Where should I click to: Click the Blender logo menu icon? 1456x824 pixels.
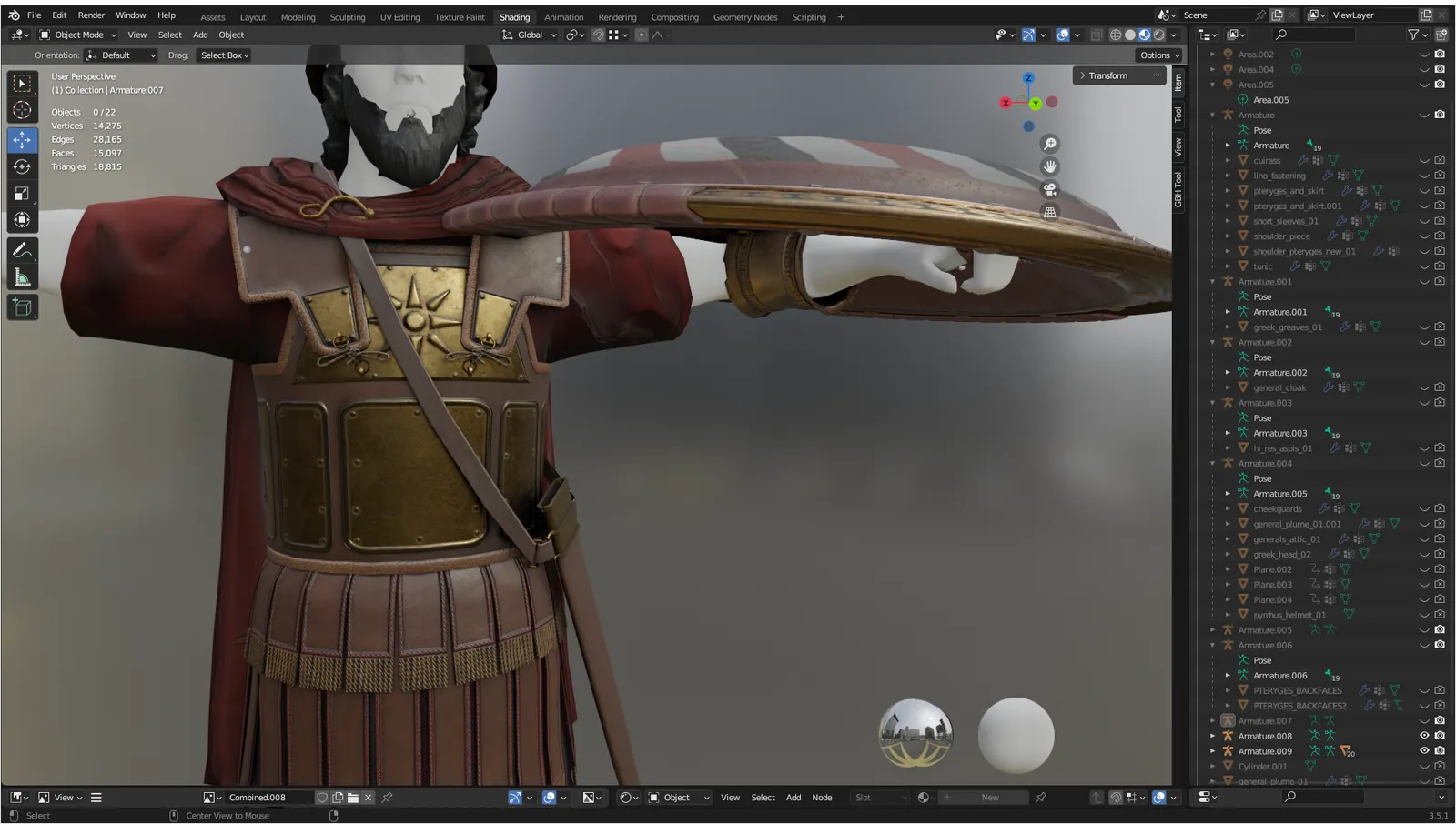[x=14, y=15]
